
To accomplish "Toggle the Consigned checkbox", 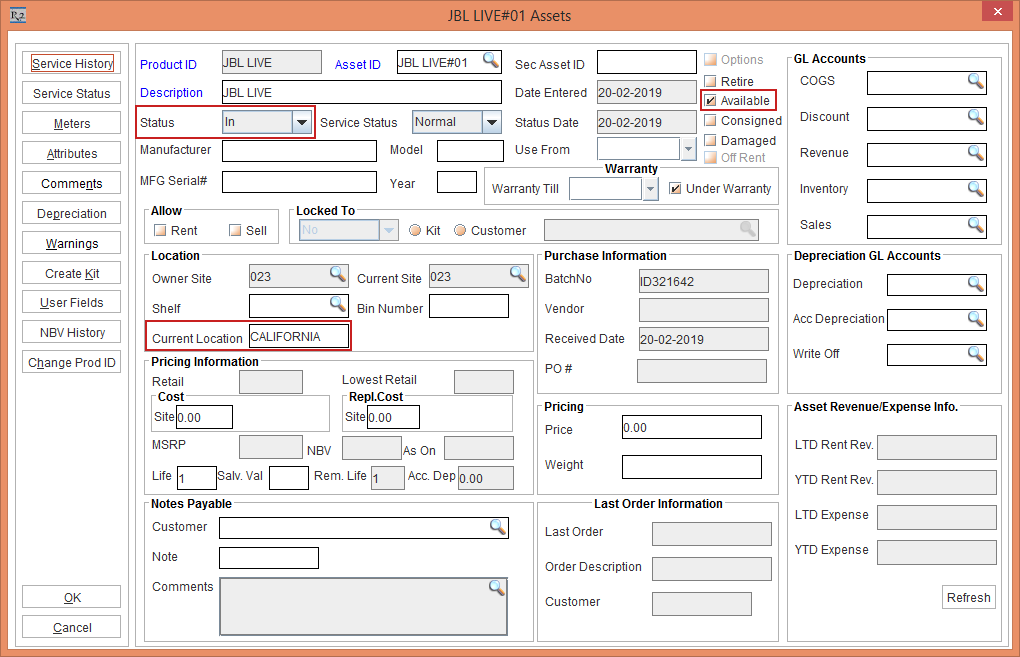I will tap(710, 120).
